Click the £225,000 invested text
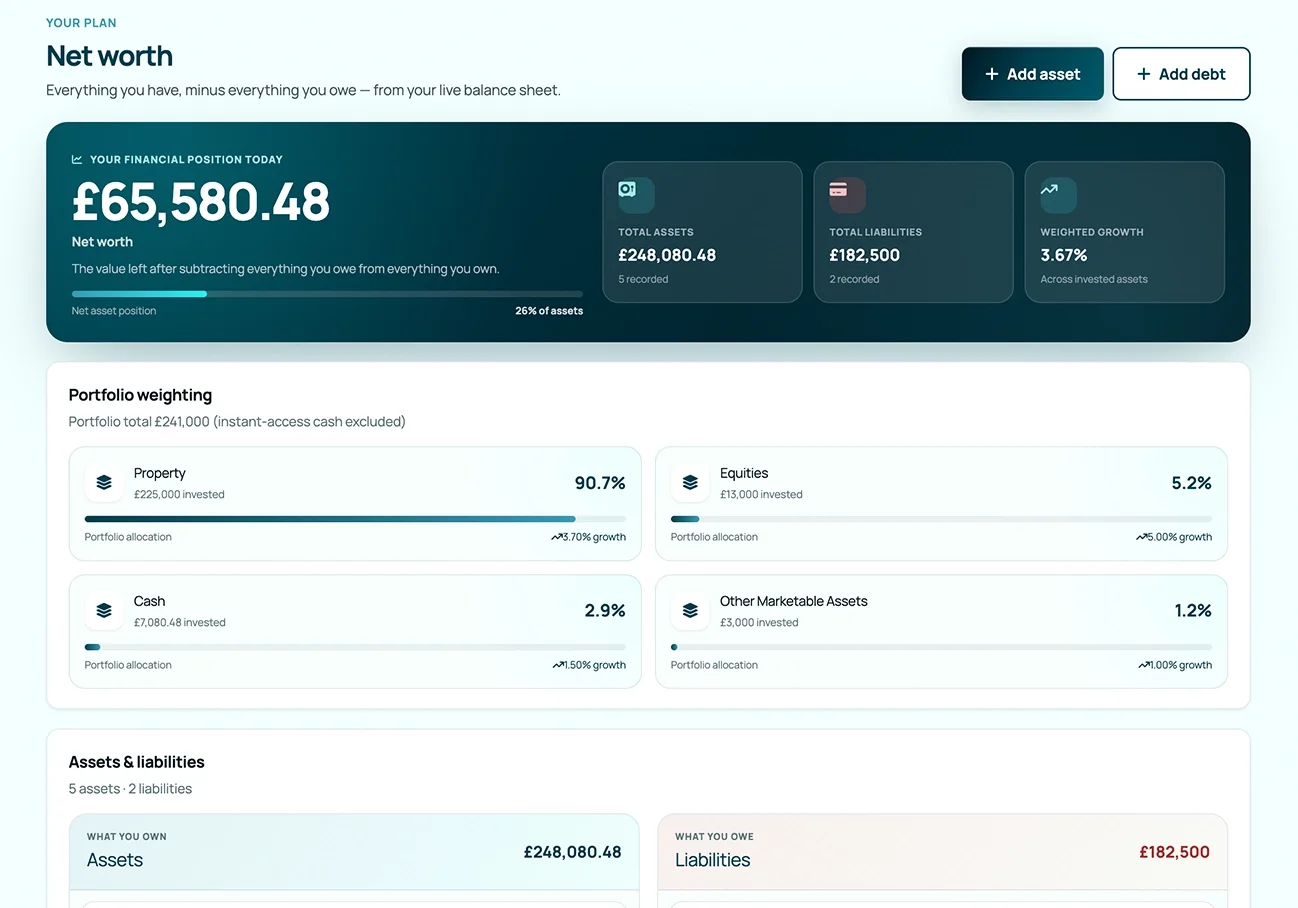The width and height of the screenshot is (1298, 908). pyautogui.click(x=179, y=494)
